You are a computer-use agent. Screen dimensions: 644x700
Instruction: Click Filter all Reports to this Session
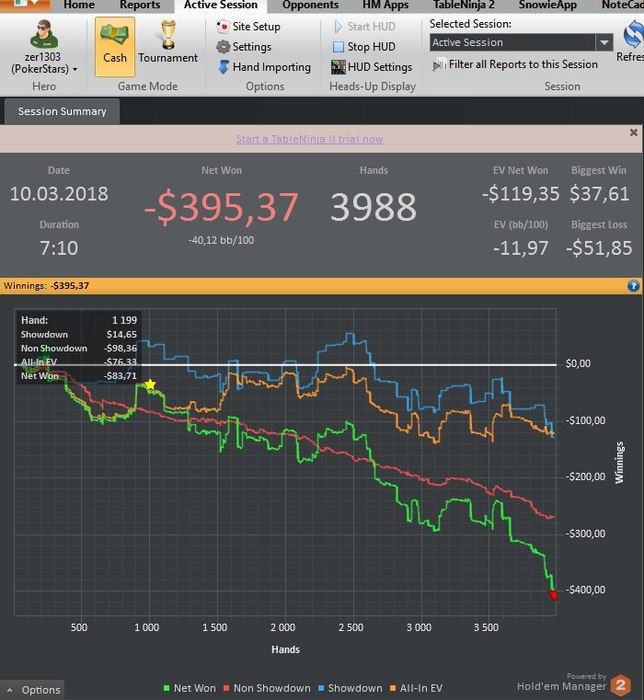click(x=515, y=65)
